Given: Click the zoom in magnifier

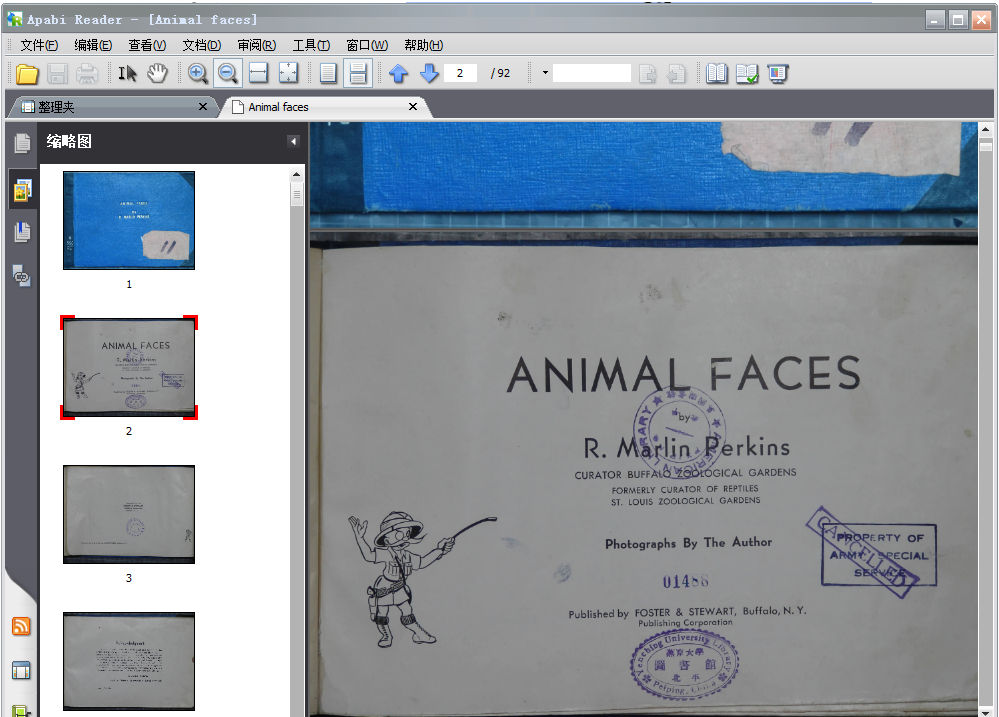Looking at the screenshot, I should [198, 74].
